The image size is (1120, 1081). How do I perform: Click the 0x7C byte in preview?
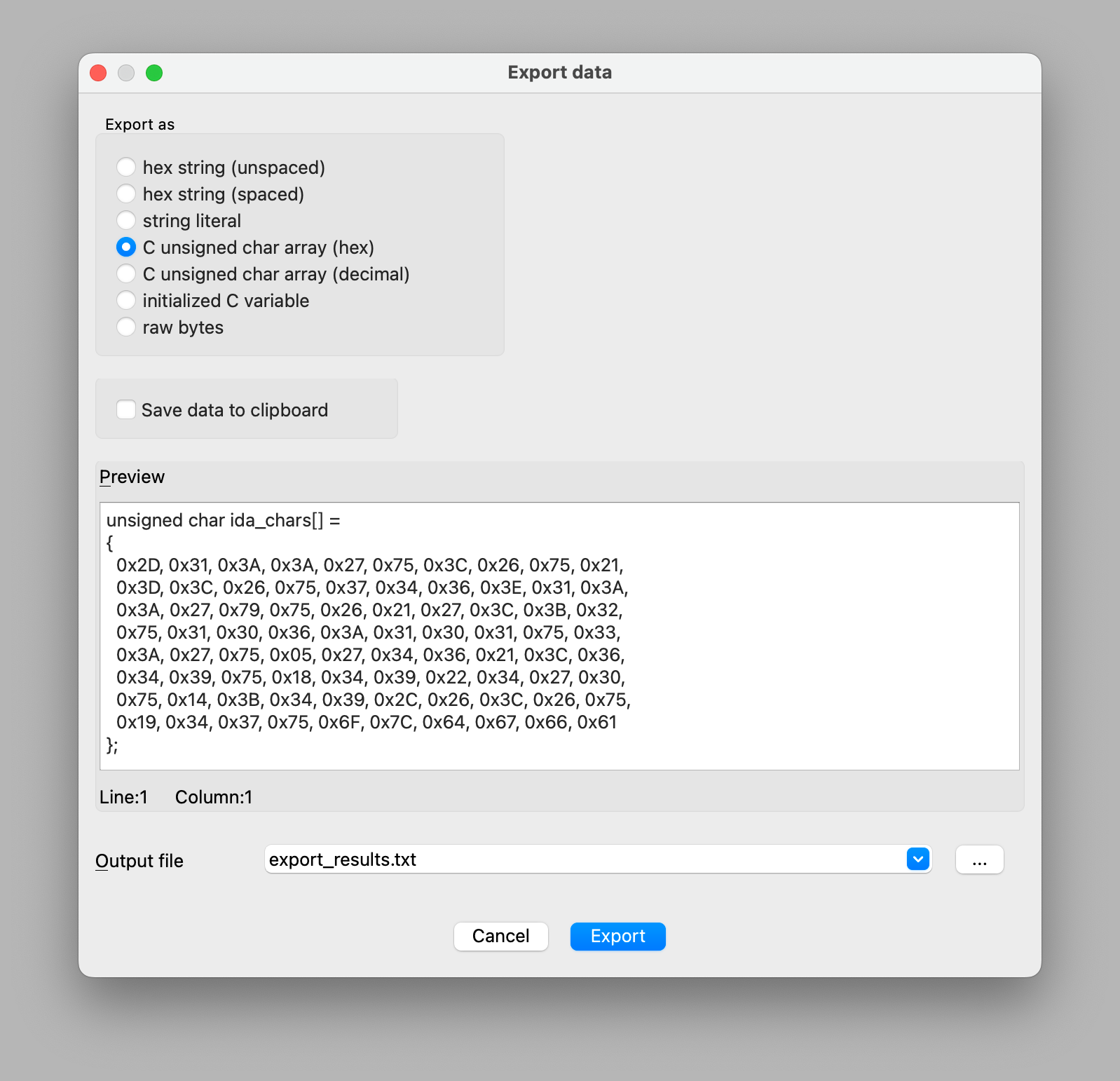click(x=390, y=723)
